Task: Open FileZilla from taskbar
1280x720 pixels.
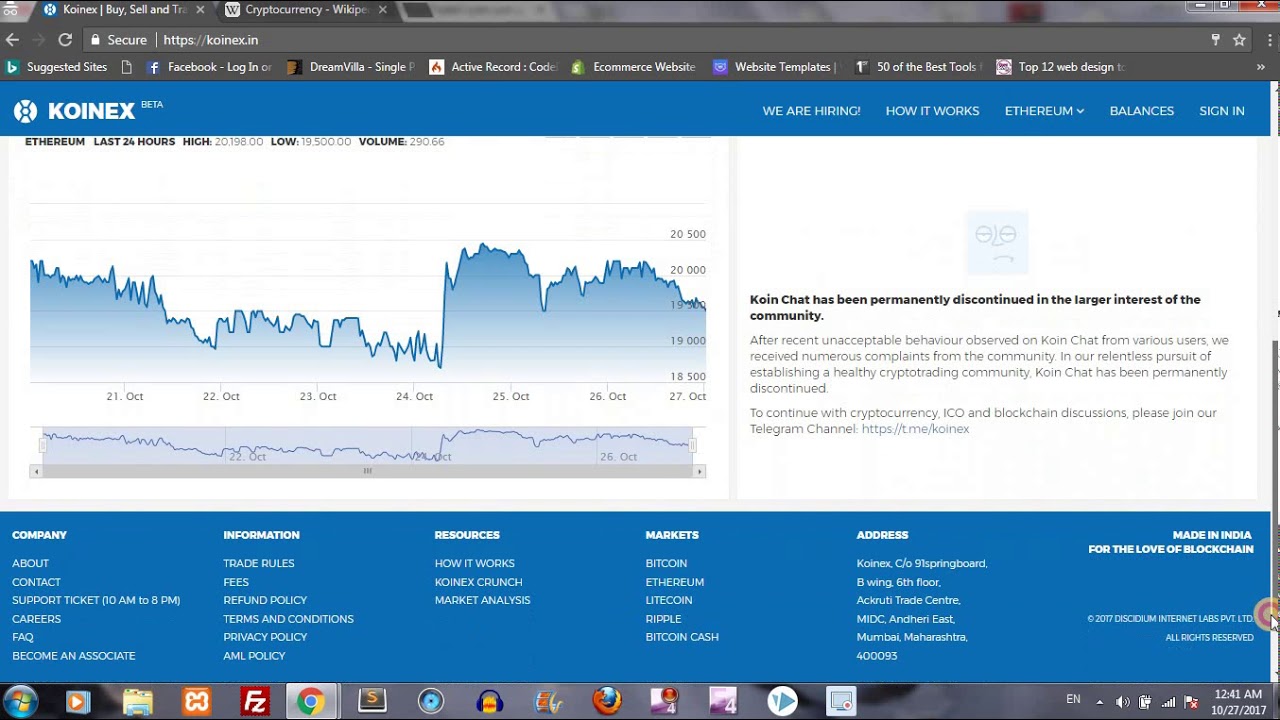Action: tap(254, 701)
